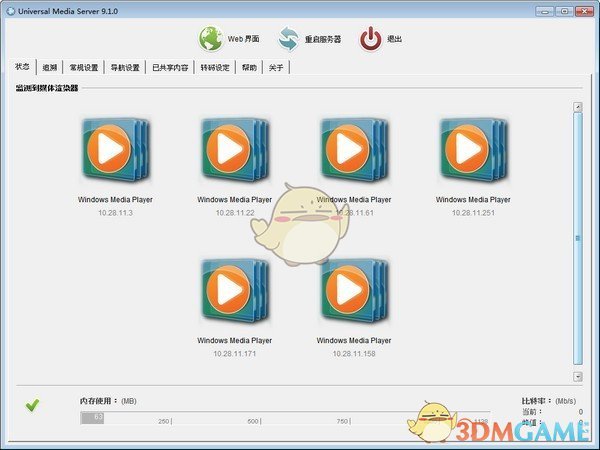Open the 帮助 tab
600x450 pixels.
click(249, 68)
